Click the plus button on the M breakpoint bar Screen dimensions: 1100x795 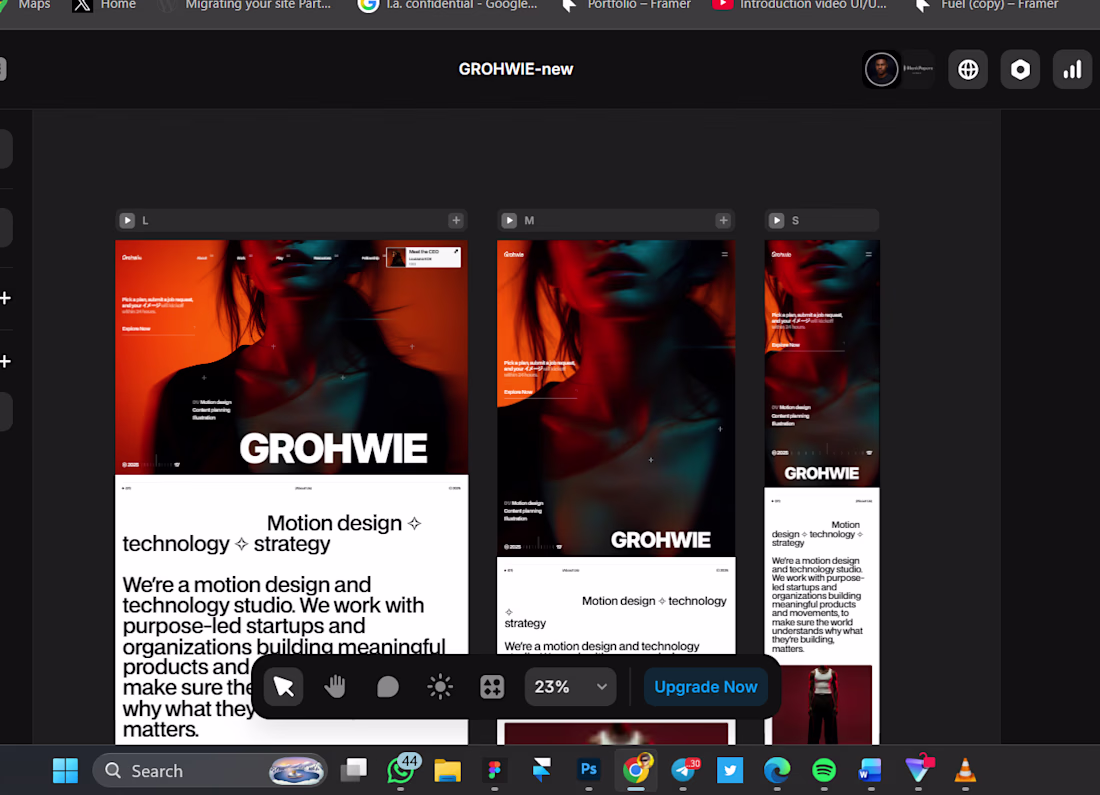(723, 220)
